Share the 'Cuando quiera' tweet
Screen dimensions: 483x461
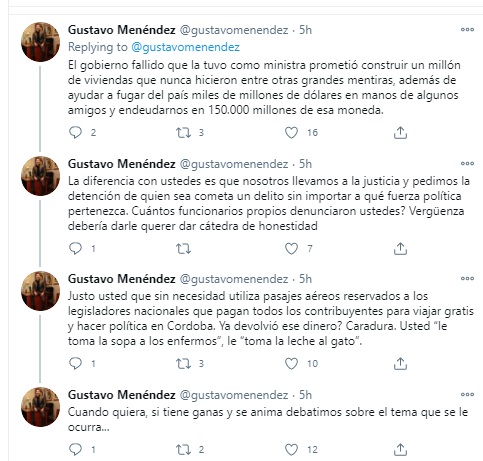coord(400,449)
